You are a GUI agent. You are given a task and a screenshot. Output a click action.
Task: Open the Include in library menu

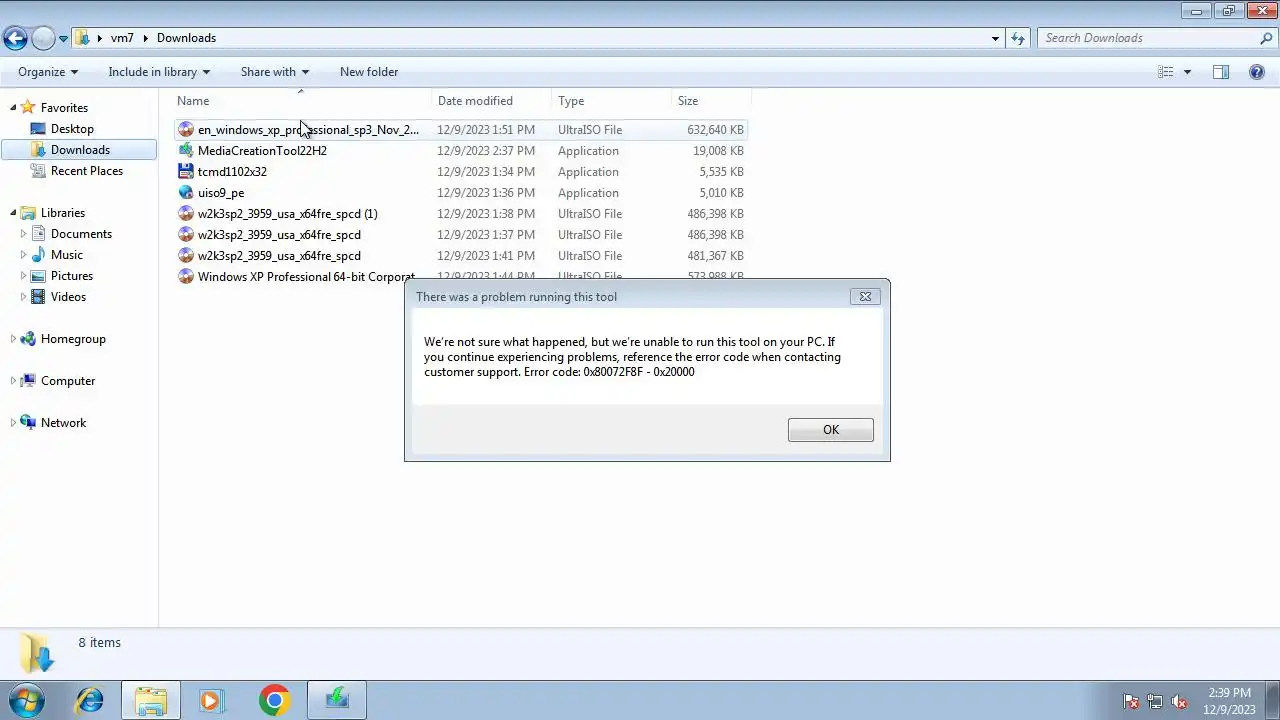159,72
